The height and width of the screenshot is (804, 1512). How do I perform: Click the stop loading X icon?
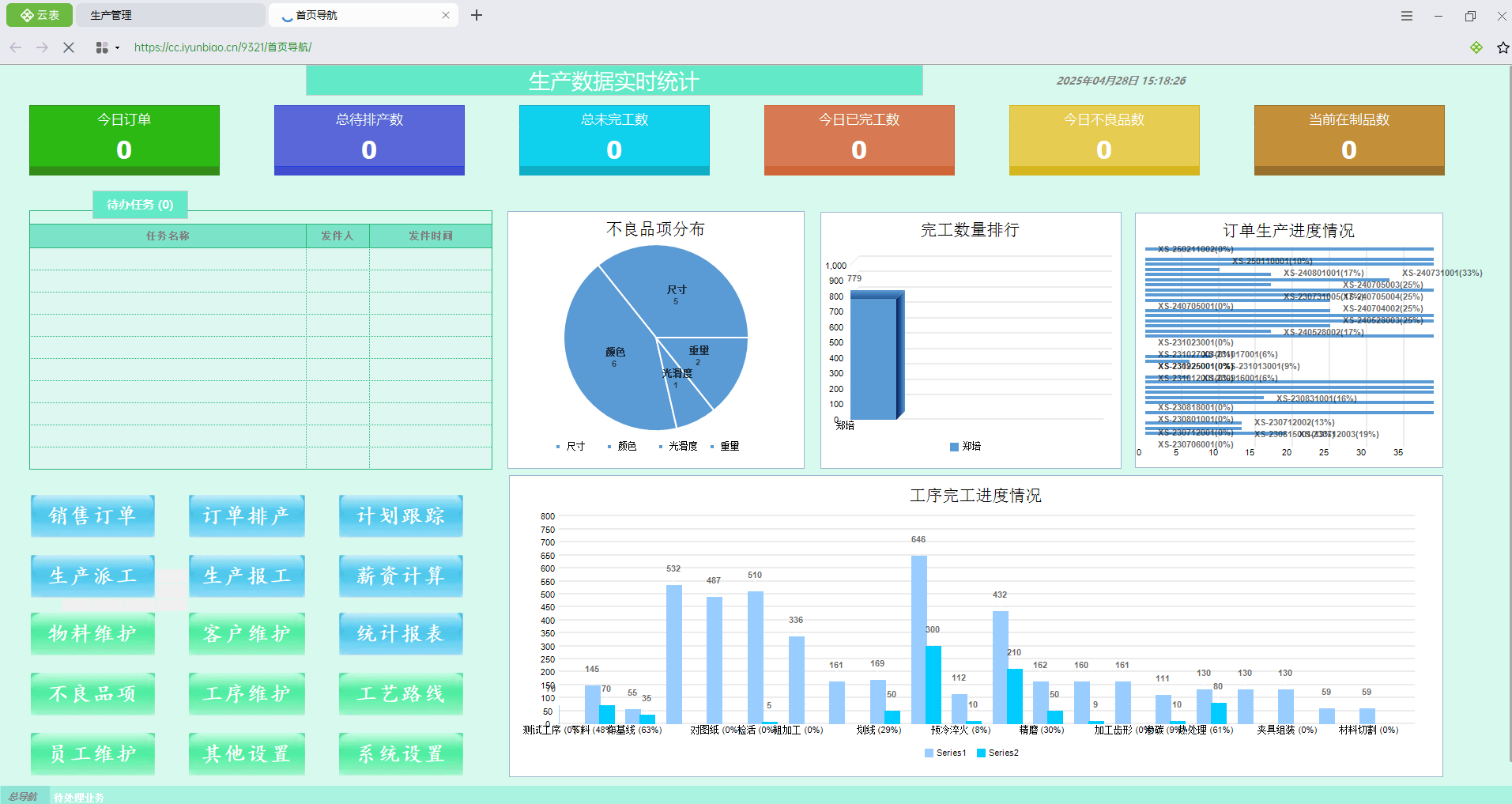point(69,47)
